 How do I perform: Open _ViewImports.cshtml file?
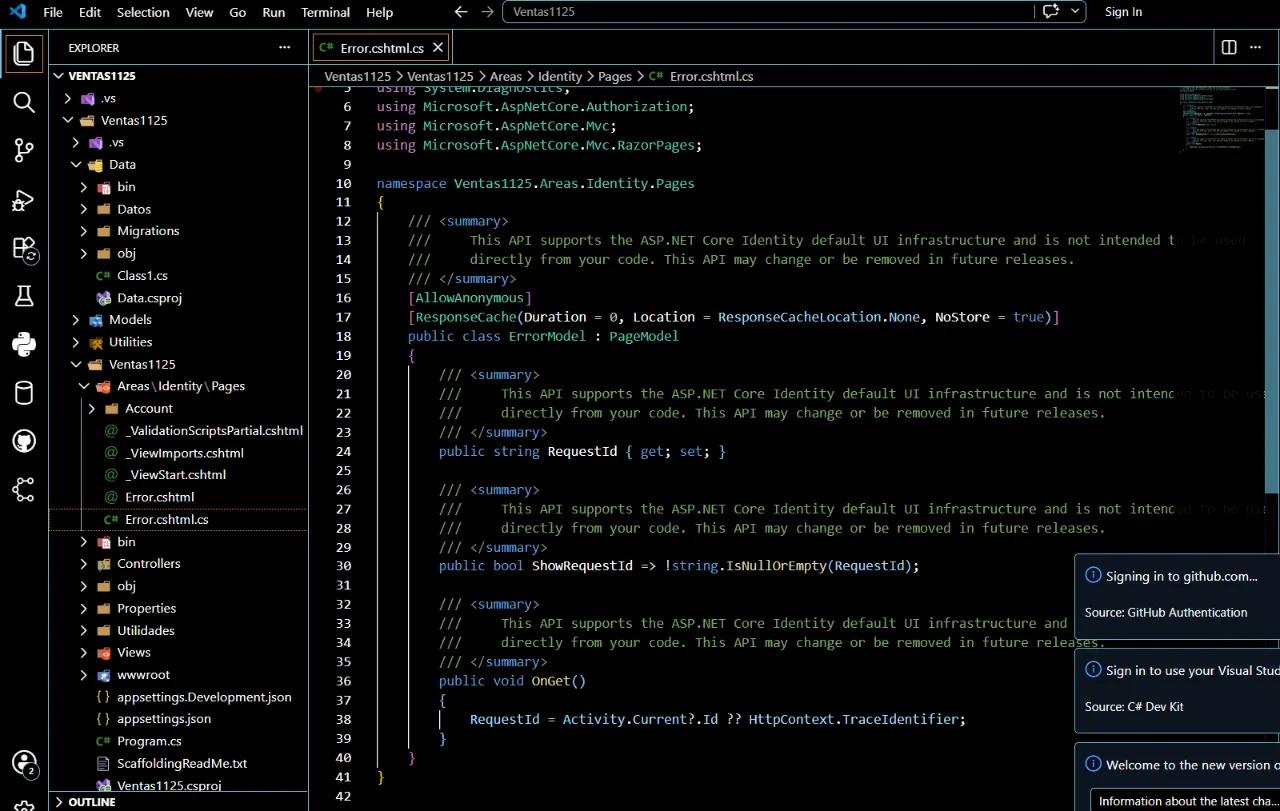184,453
